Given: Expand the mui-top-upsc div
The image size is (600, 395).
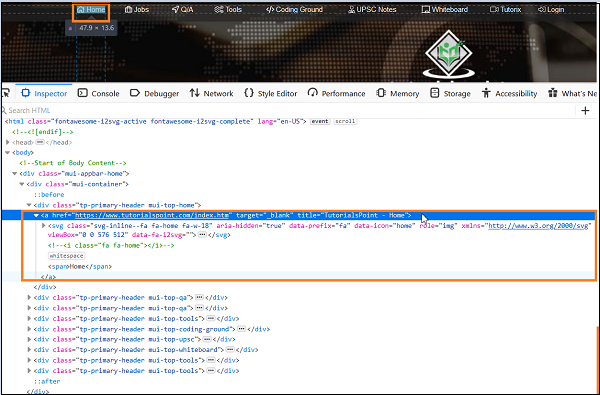Looking at the screenshot, I should point(29,339).
